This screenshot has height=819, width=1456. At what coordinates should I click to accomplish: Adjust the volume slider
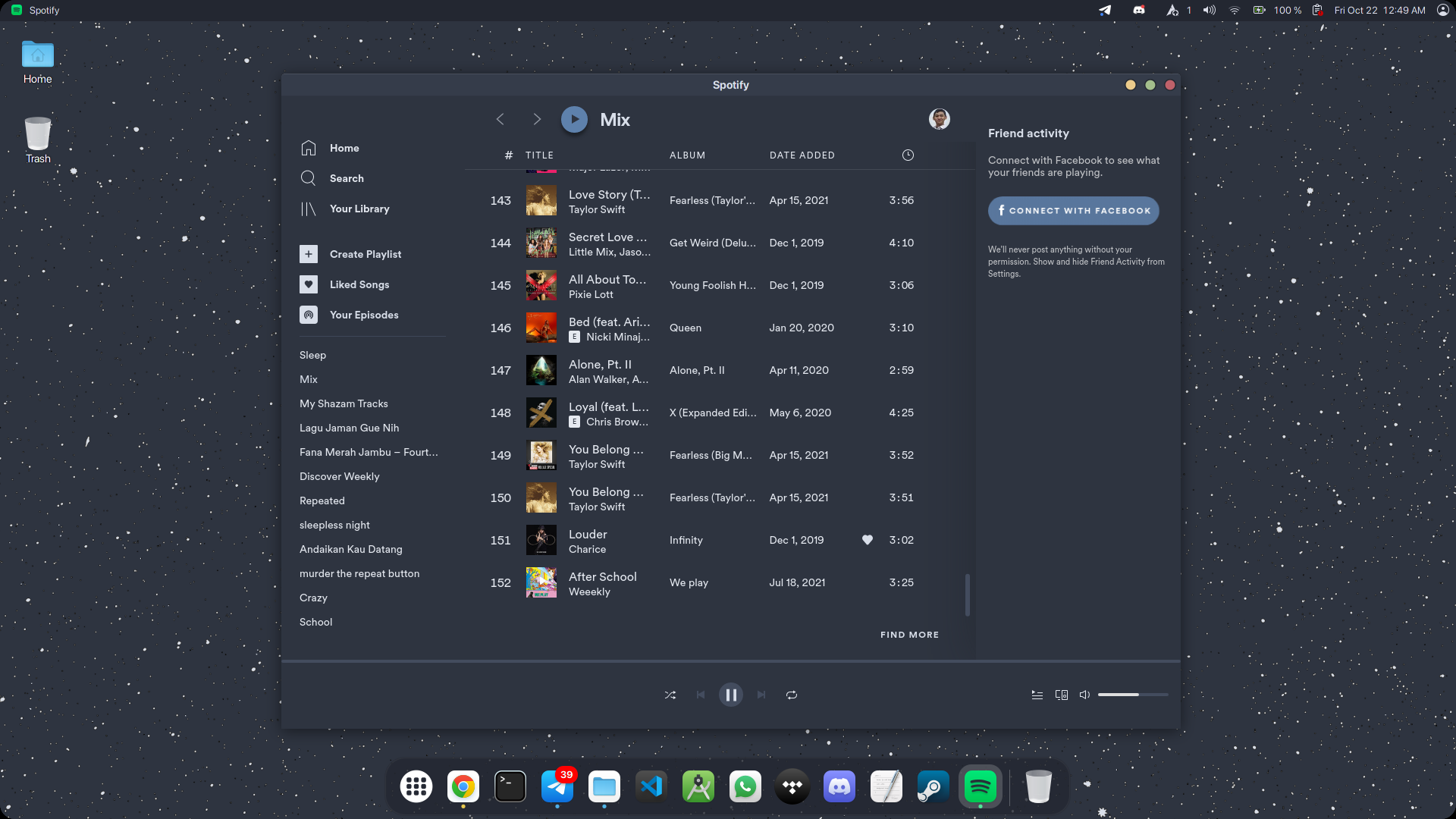coord(1133,695)
